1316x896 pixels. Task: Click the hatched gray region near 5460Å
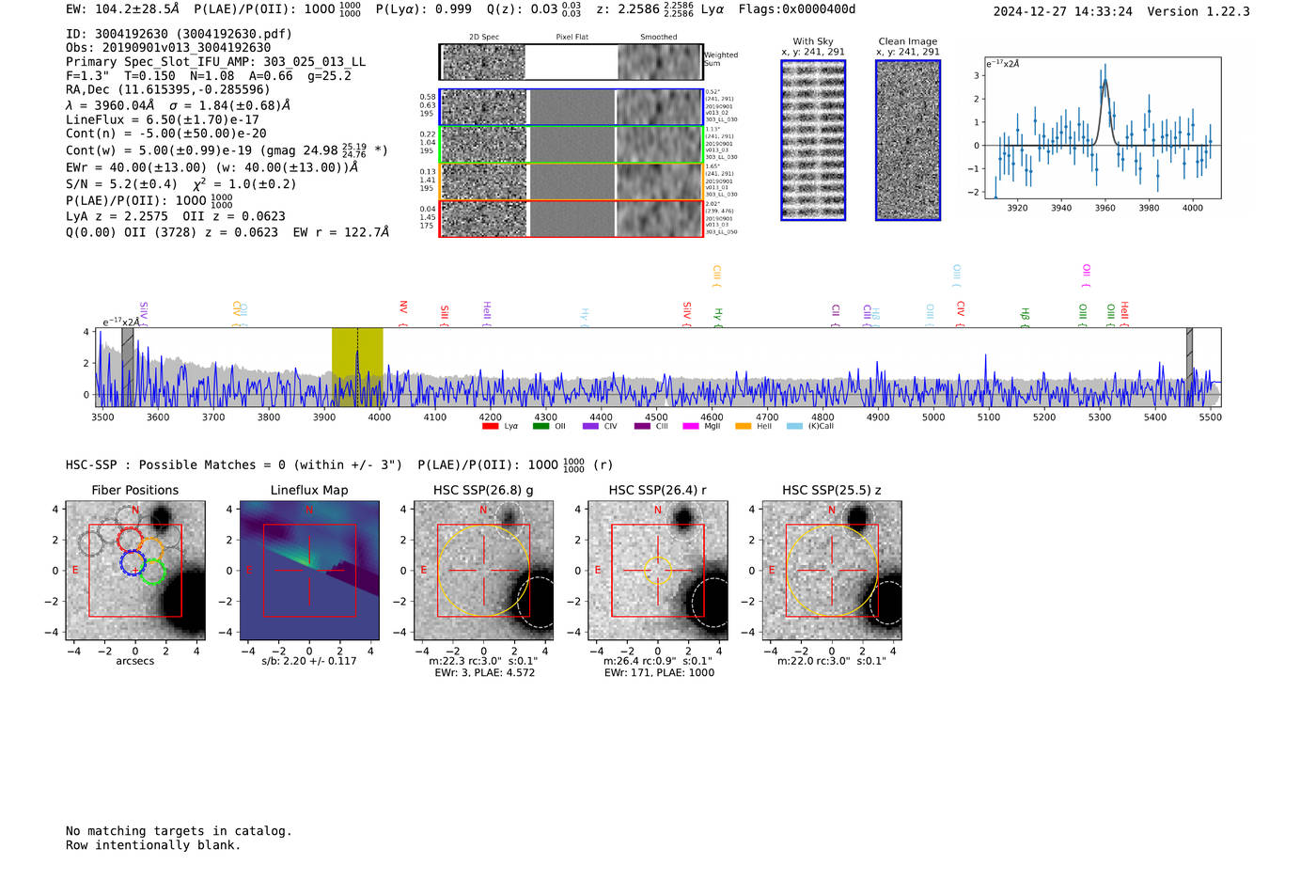pos(1189,367)
